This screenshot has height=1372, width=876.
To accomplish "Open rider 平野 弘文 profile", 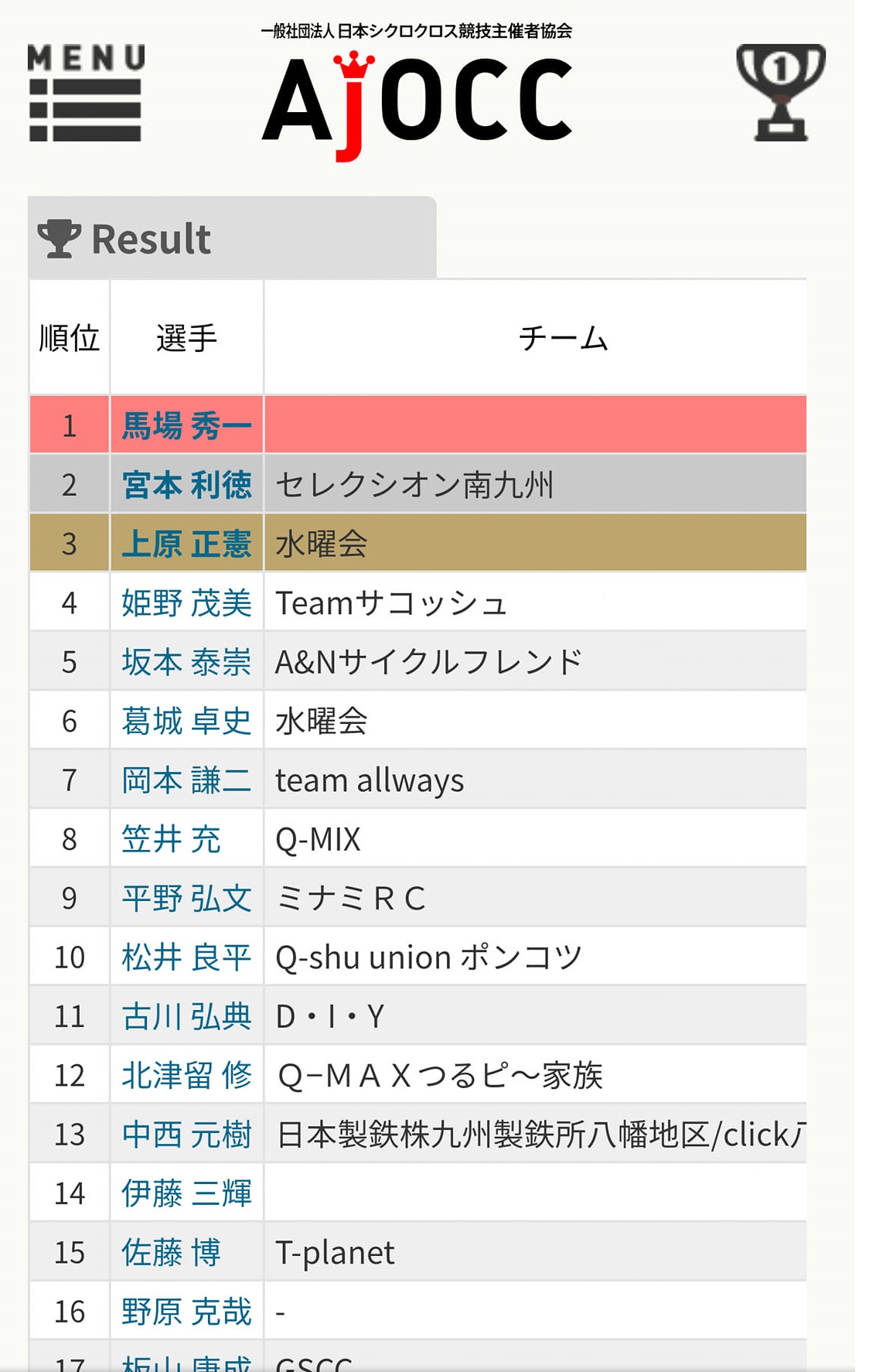I will (186, 898).
